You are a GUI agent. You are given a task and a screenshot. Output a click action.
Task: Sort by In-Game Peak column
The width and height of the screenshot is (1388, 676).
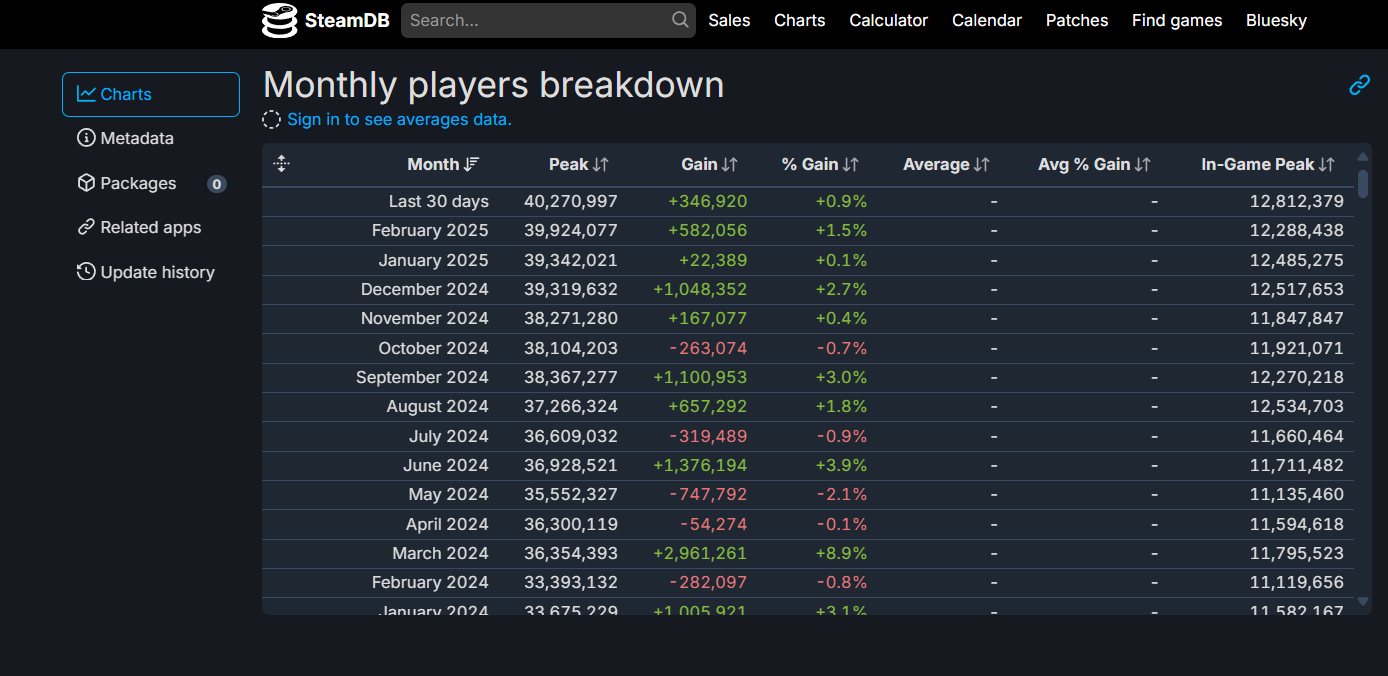[1267, 164]
